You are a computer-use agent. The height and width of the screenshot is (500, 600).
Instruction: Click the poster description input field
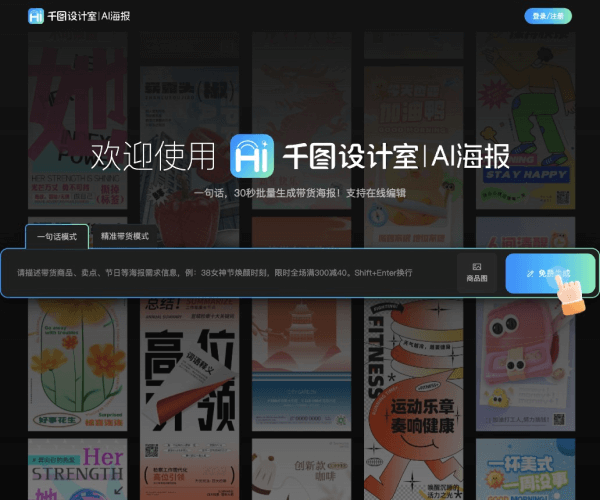(x=230, y=273)
